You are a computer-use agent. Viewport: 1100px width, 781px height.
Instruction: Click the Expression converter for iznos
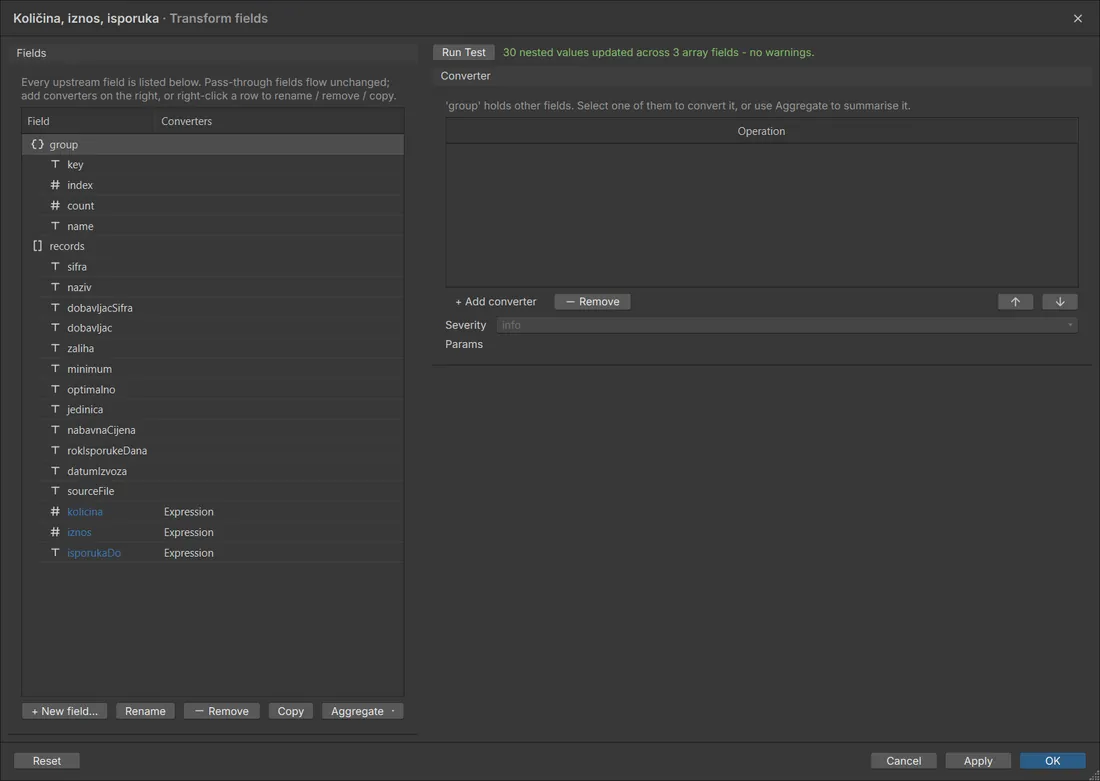tap(189, 532)
